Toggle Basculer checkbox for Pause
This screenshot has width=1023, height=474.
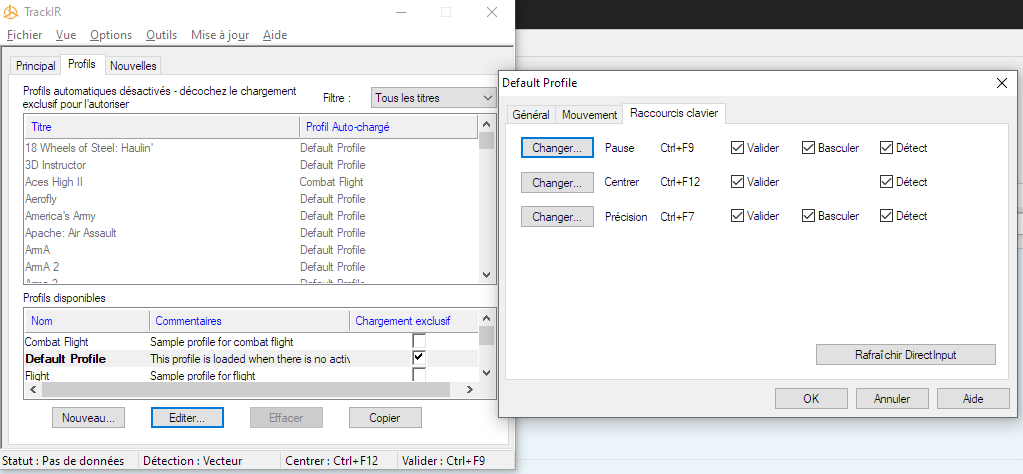click(x=808, y=148)
